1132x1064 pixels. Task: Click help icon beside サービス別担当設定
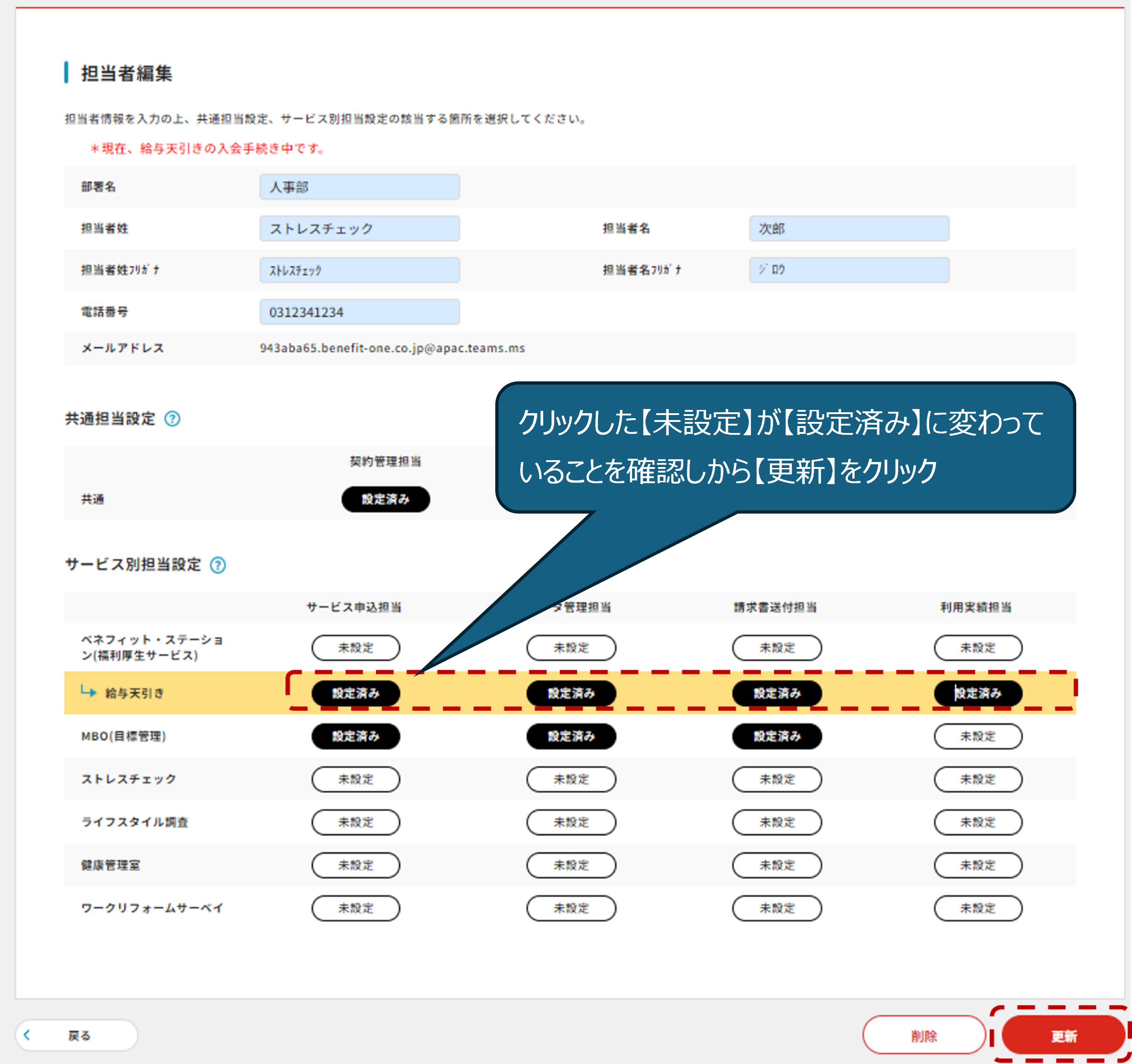click(x=217, y=565)
